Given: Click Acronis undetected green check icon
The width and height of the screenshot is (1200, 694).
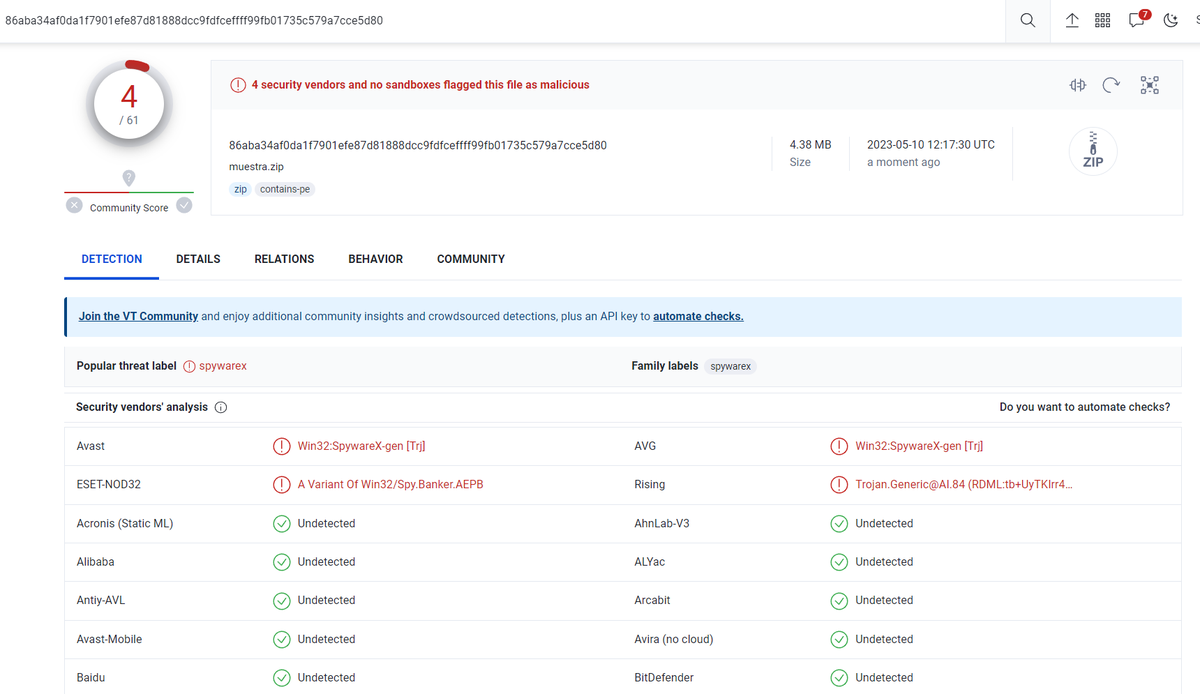Looking at the screenshot, I should coord(282,523).
